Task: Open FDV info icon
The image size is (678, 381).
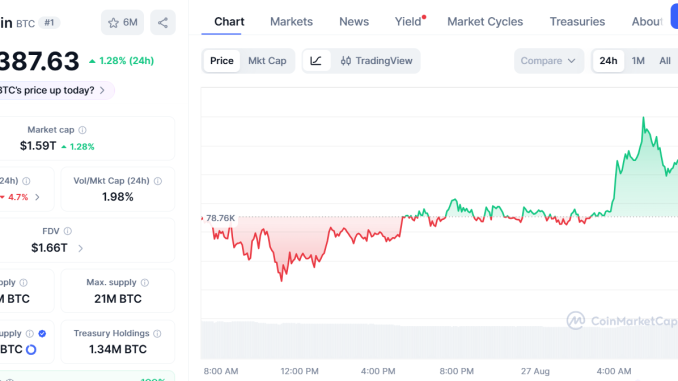Action: click(x=67, y=231)
